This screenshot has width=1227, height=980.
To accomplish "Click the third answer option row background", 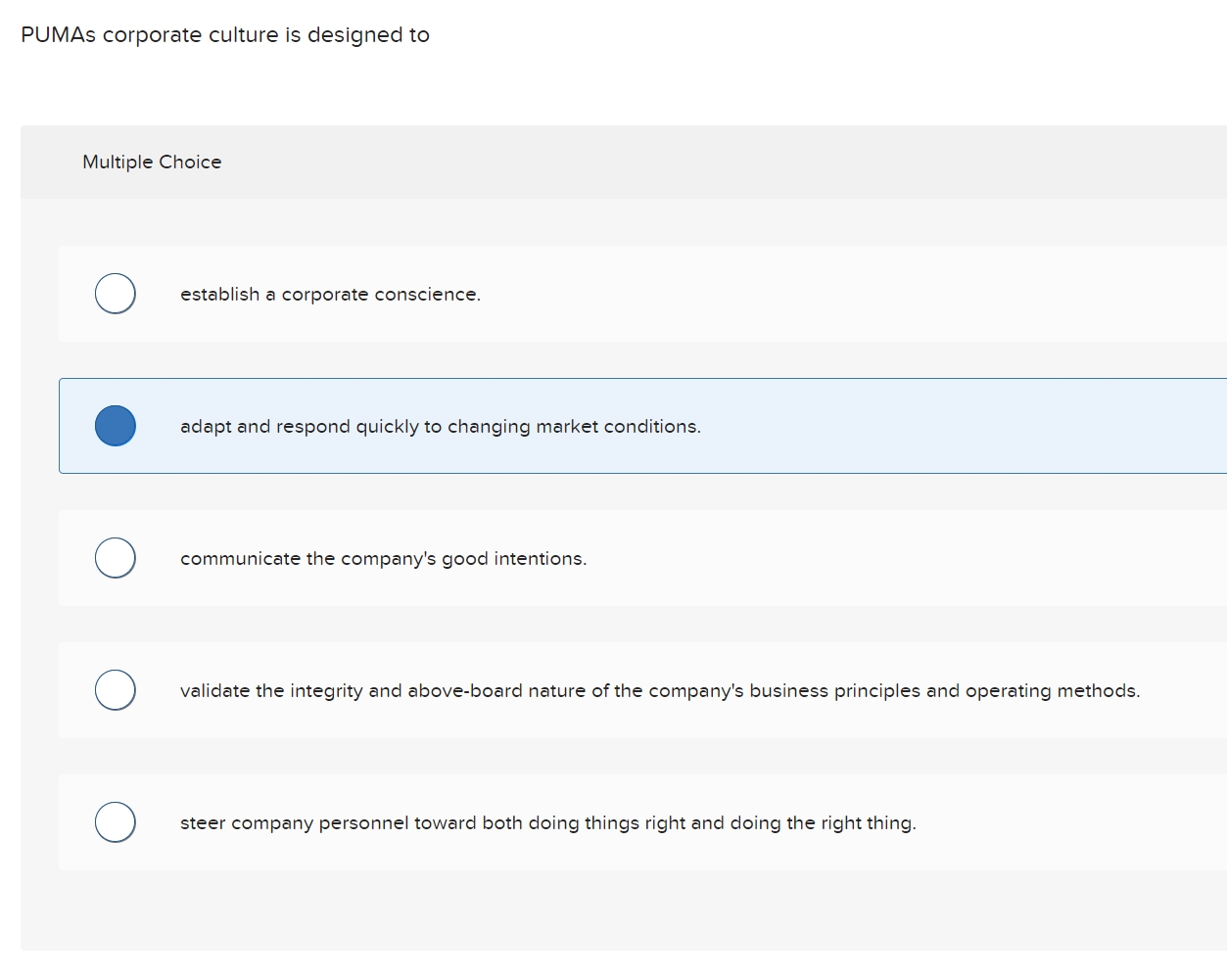I will point(881,558).
